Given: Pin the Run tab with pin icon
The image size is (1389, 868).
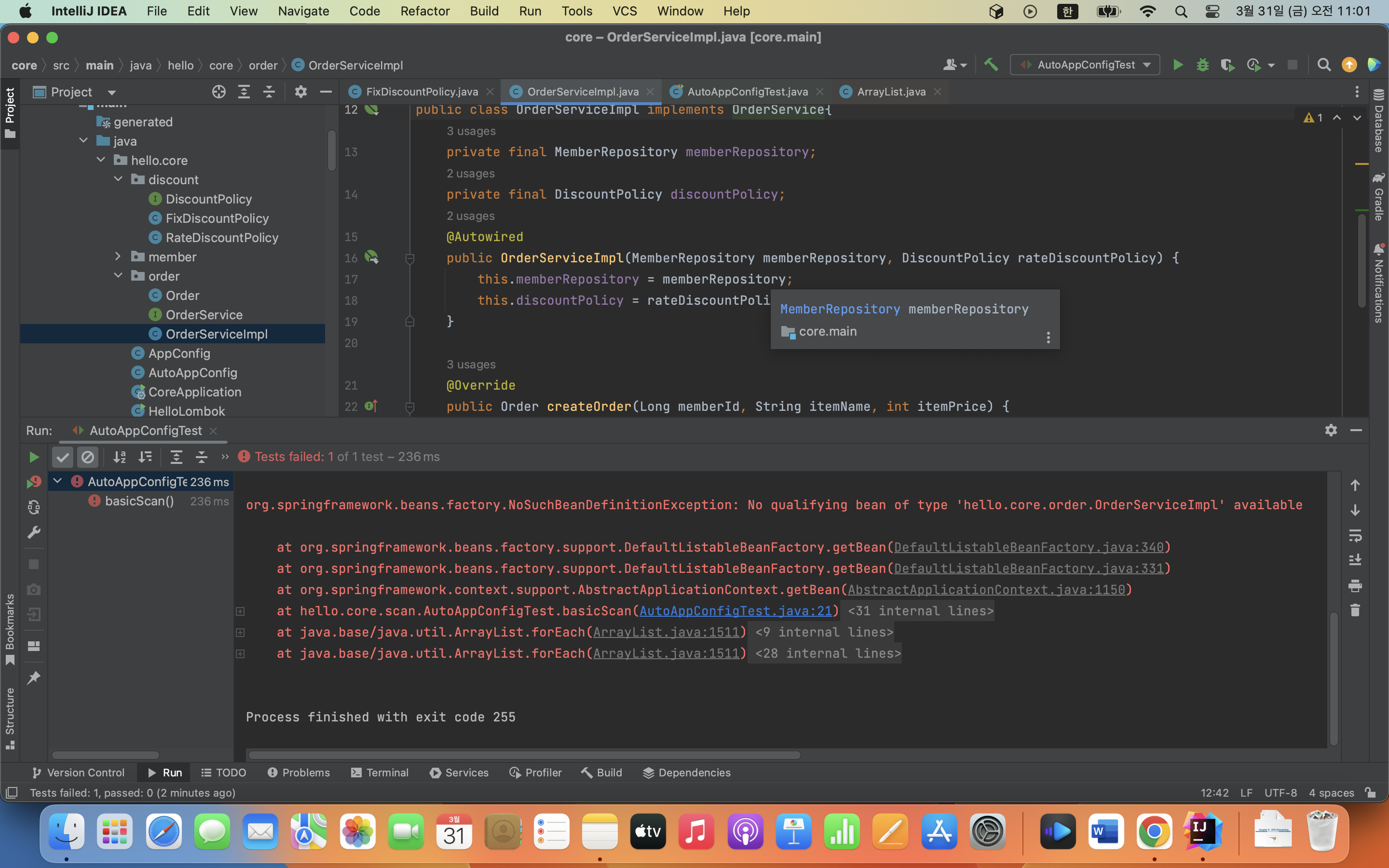Looking at the screenshot, I should [34, 678].
